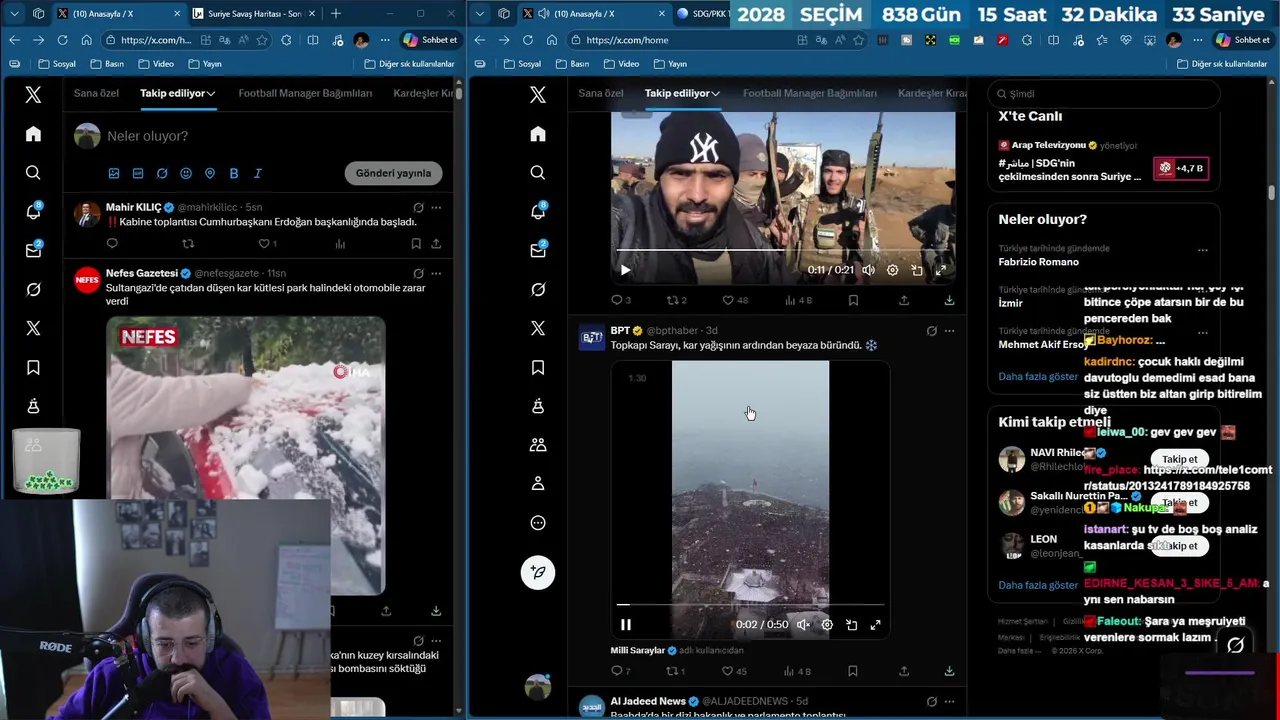Image resolution: width=1280 pixels, height=720 pixels.
Task: Open picture-in-picture on BPT video
Action: 851,625
